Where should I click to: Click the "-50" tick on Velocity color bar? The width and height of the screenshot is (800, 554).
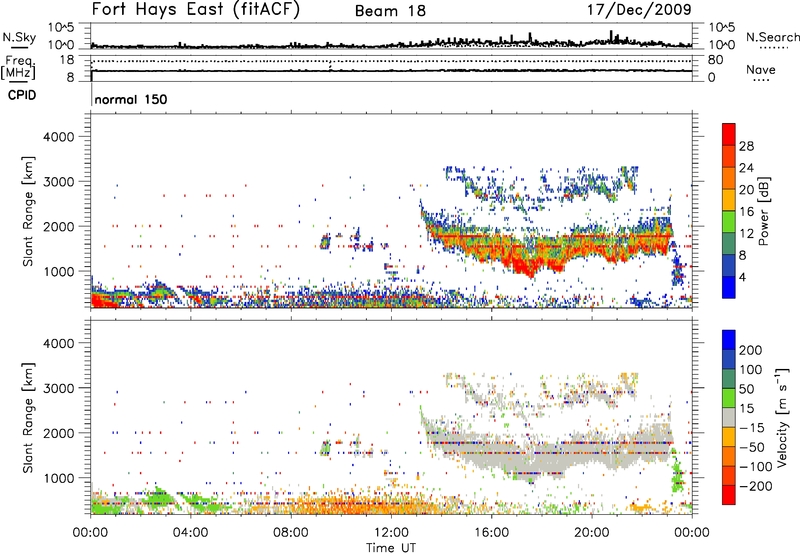pyautogui.click(x=751, y=448)
